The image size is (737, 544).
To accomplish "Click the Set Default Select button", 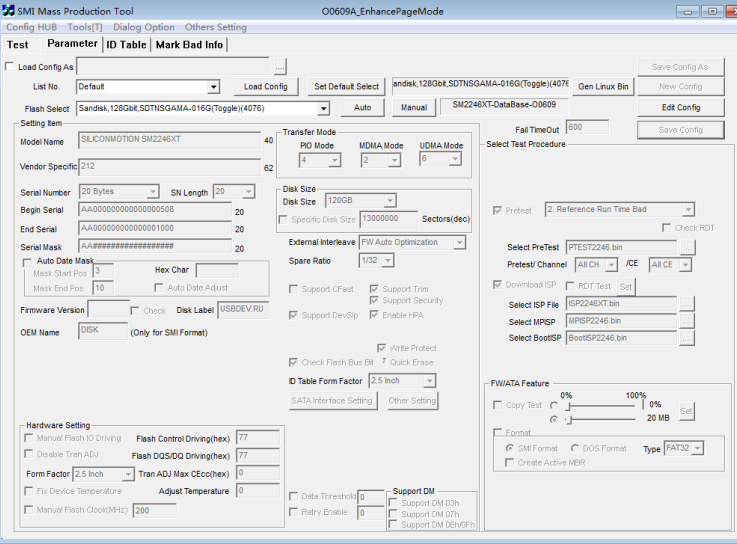I will coord(346,87).
